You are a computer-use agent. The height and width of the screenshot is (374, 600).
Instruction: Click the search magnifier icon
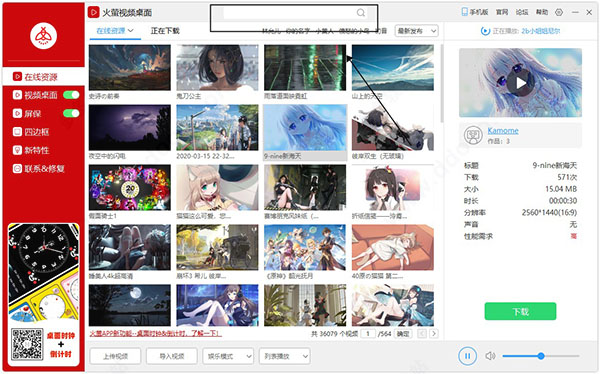[x=360, y=13]
